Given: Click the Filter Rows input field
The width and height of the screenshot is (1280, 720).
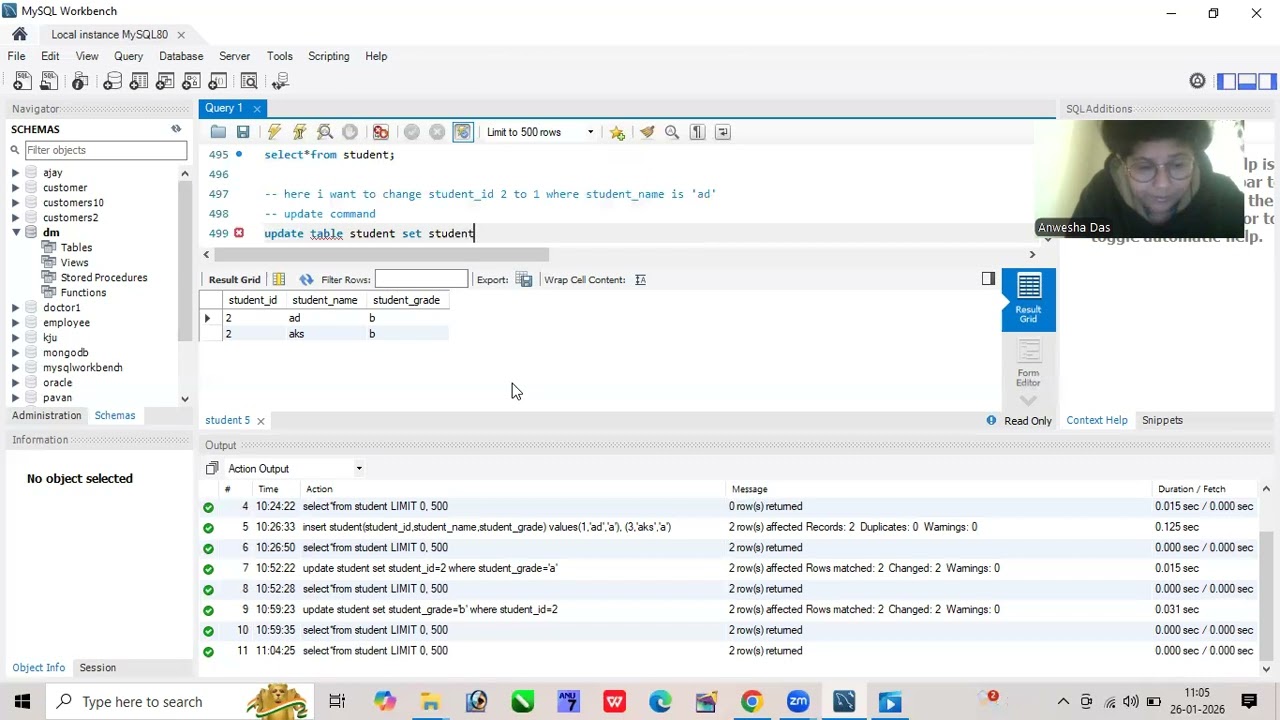Looking at the screenshot, I should (421, 279).
